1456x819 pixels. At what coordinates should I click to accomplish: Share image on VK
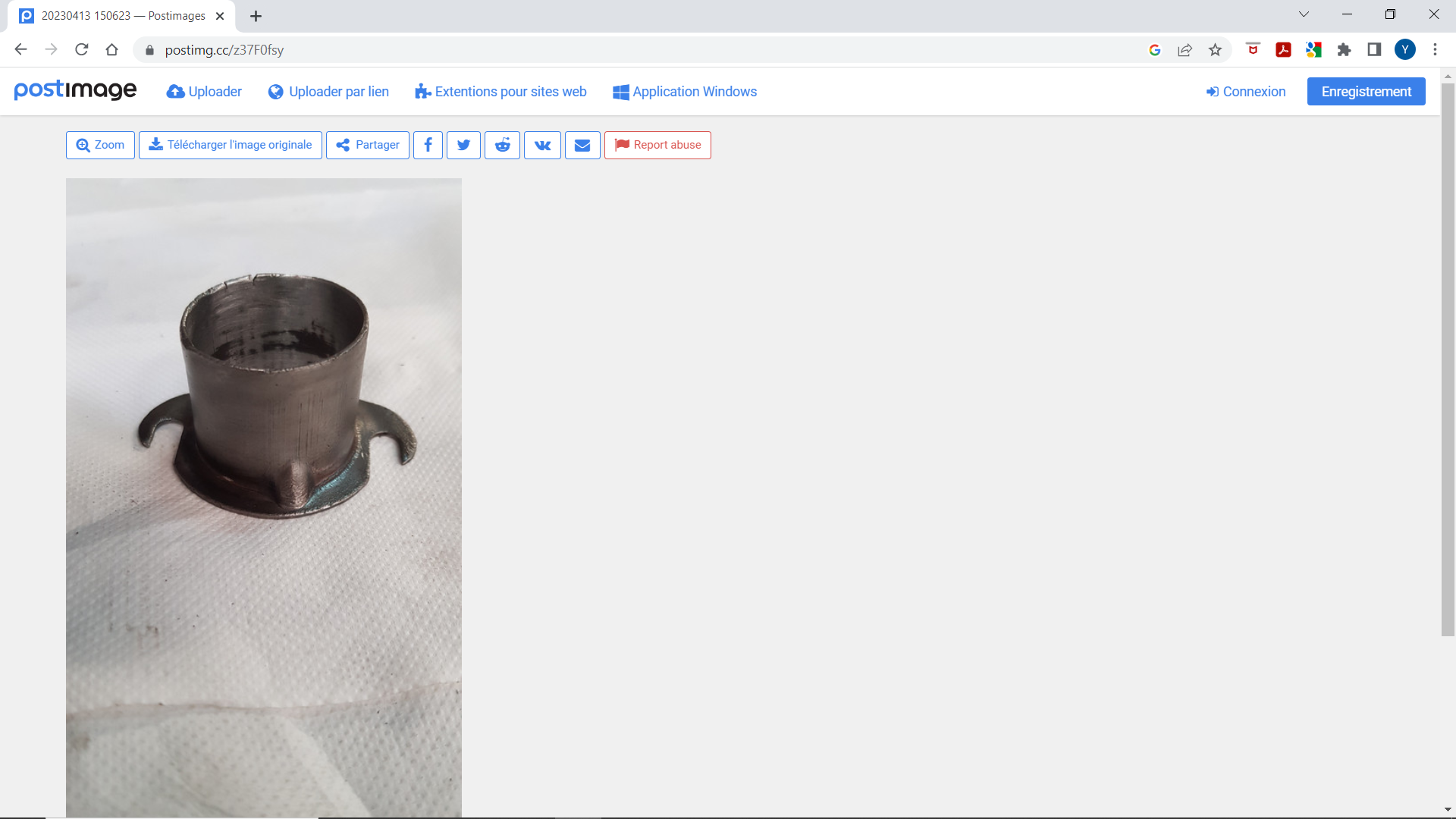(542, 145)
